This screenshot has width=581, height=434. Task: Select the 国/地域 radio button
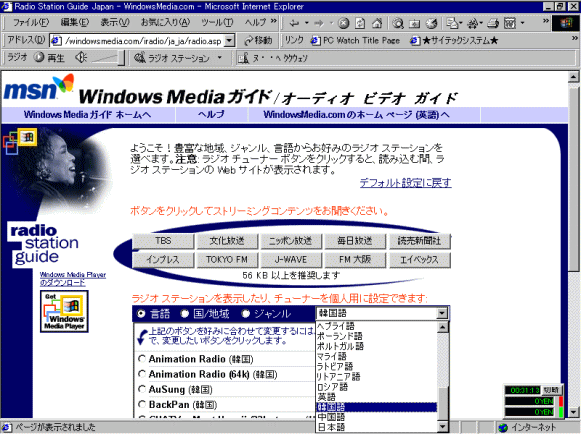pyautogui.click(x=185, y=314)
